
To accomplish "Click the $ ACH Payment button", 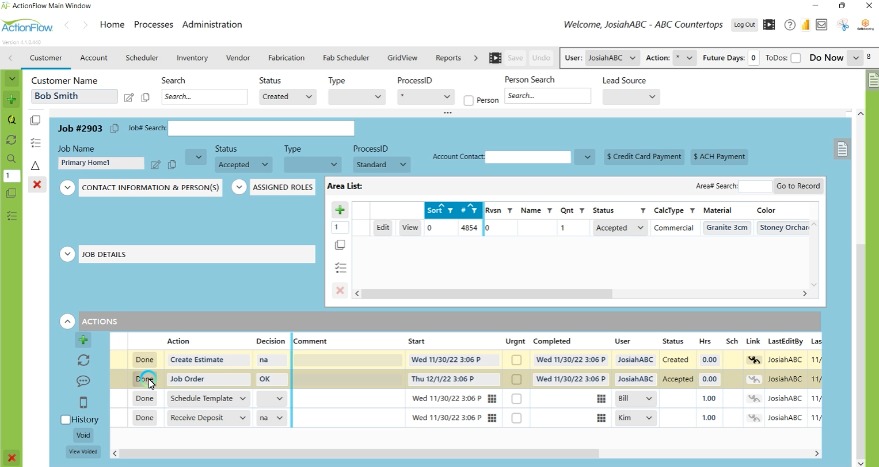I will click(719, 156).
